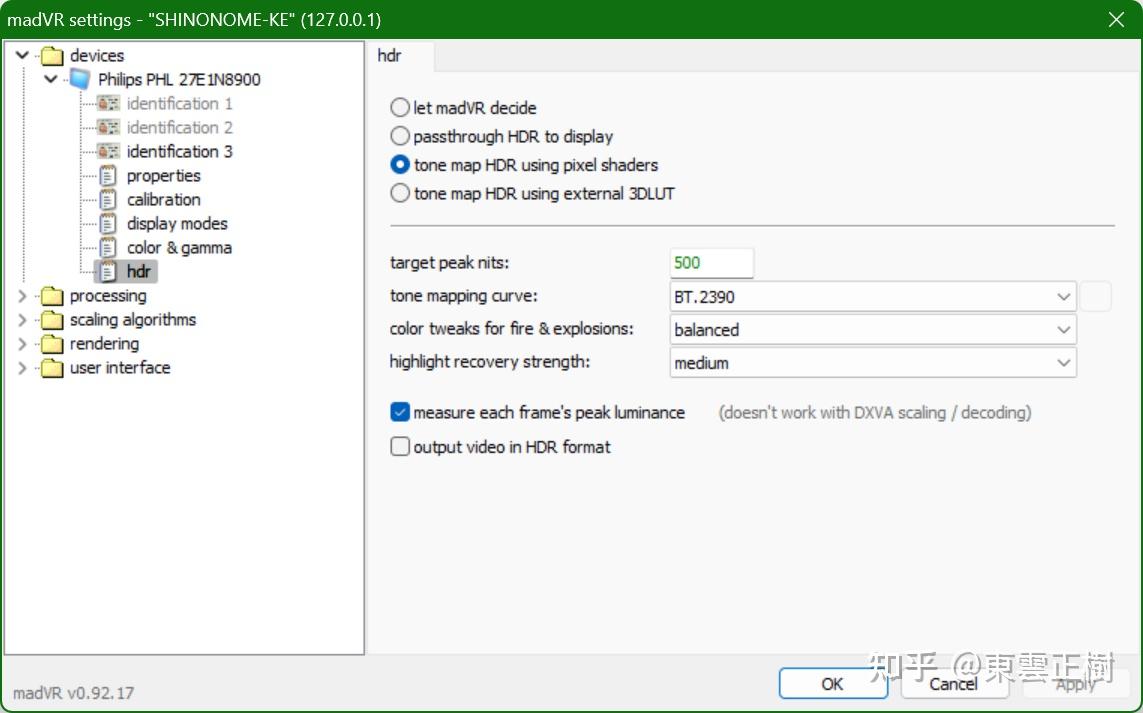Screen dimensions: 1143x713
Task: Select the 'hdr' tree entry label
Action: 139,272
